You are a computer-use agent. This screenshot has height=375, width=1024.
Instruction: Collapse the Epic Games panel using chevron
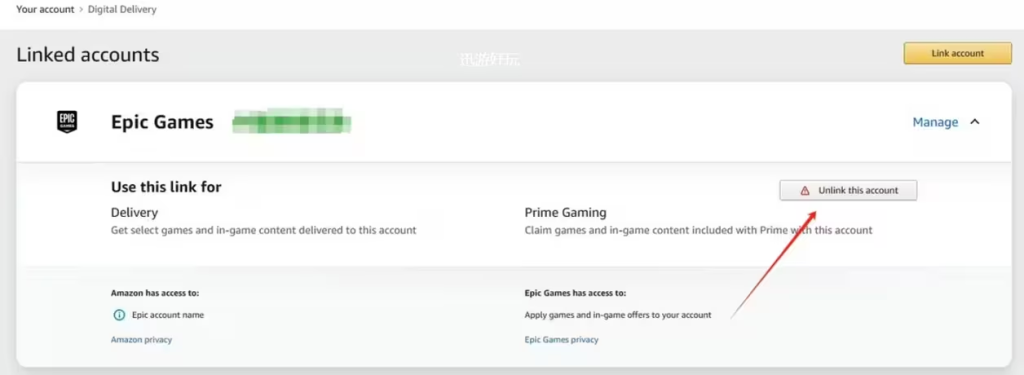tap(974, 122)
